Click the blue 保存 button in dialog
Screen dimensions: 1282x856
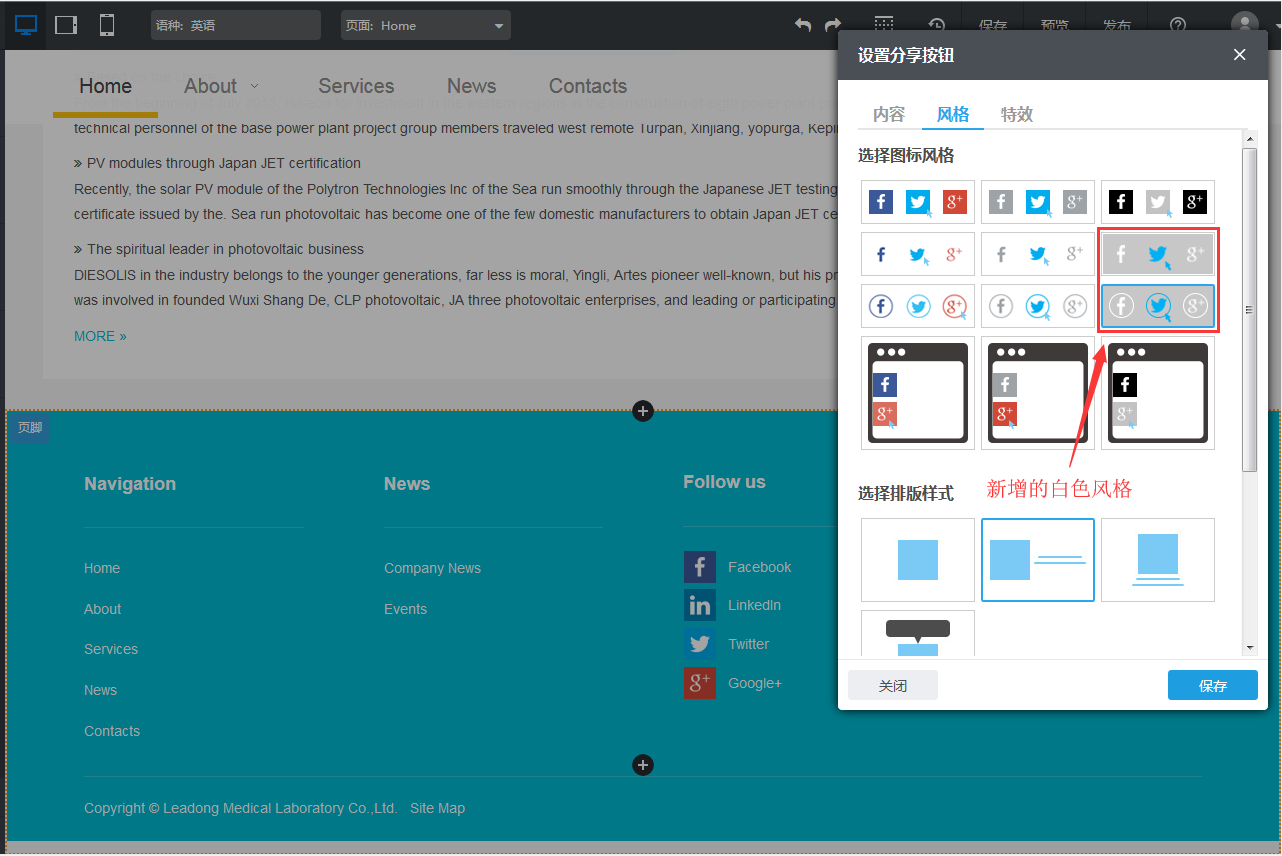[x=1212, y=685]
